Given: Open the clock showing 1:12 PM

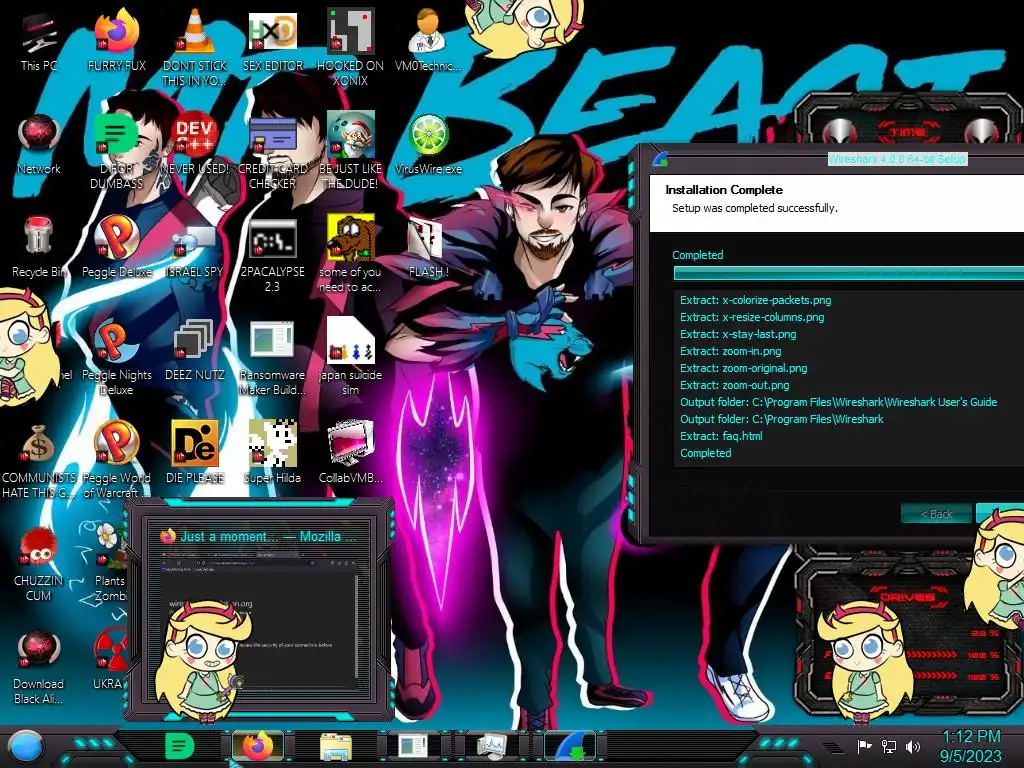Looking at the screenshot, I should coord(971,746).
